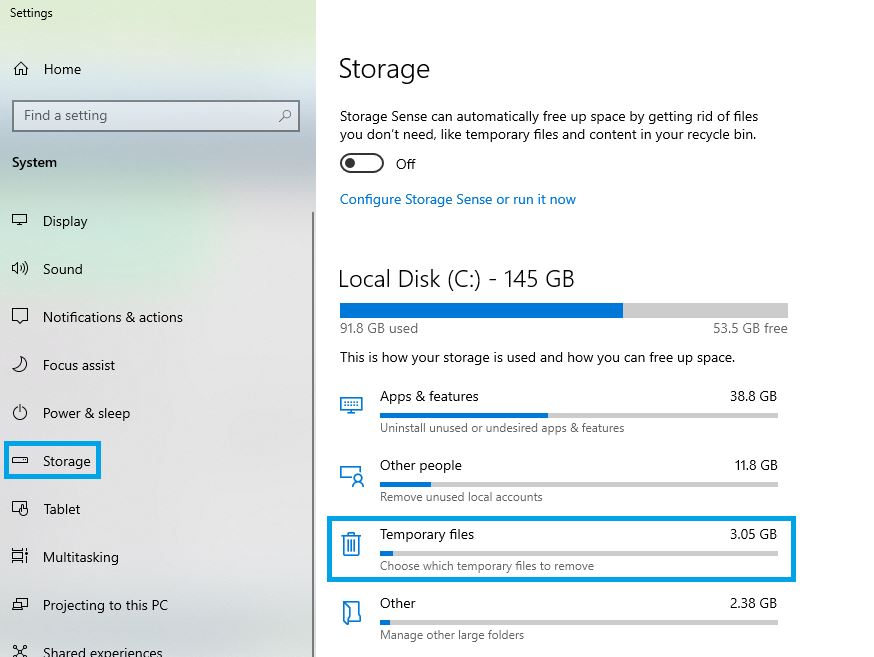This screenshot has width=874, height=657.
Task: Go to Notifications & actions
Action: (97, 317)
